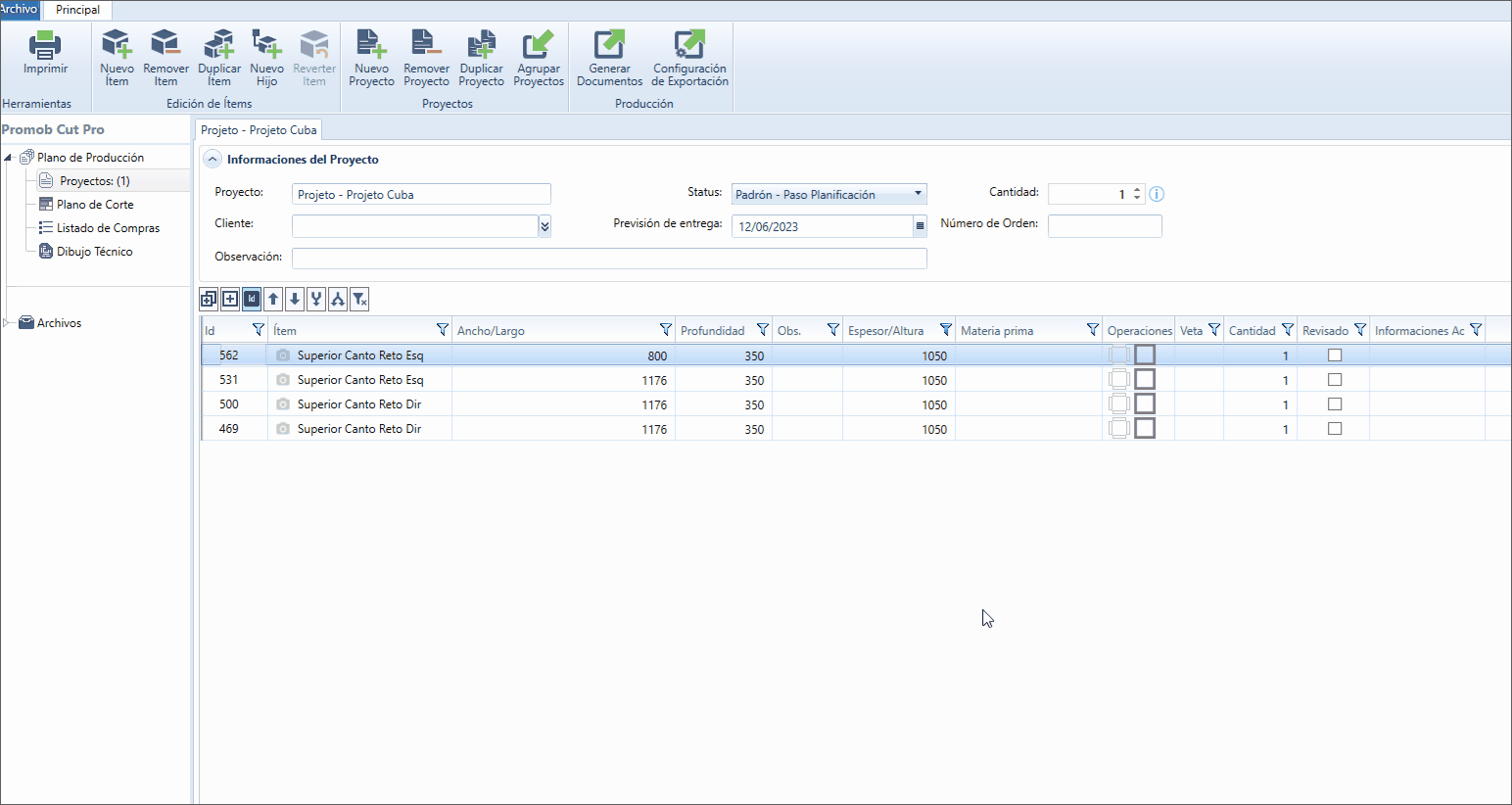The height and width of the screenshot is (805, 1512).
Task: Switch to the Principal ribbon tab
Action: click(x=77, y=10)
